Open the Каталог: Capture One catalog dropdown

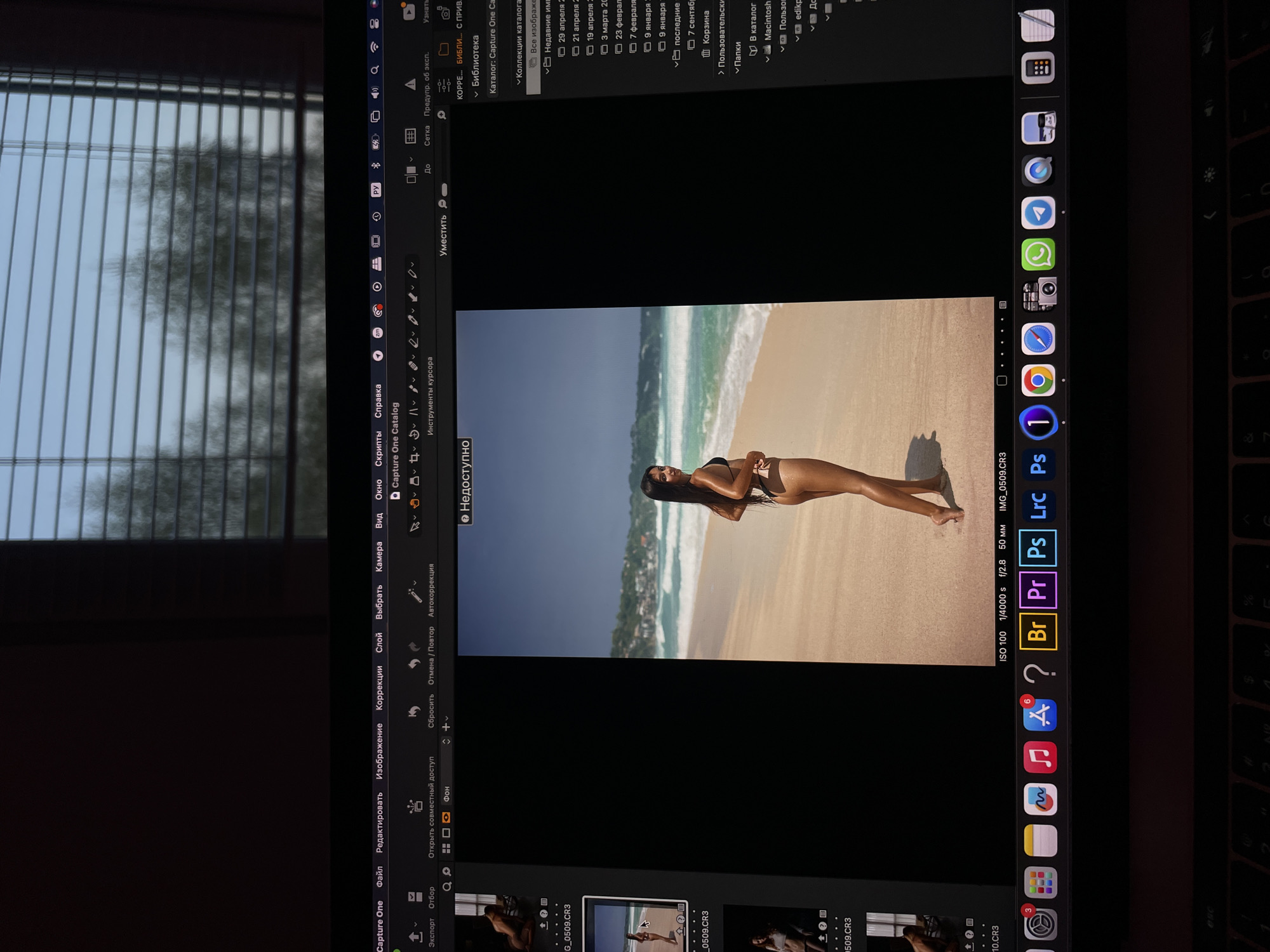tap(493, 48)
